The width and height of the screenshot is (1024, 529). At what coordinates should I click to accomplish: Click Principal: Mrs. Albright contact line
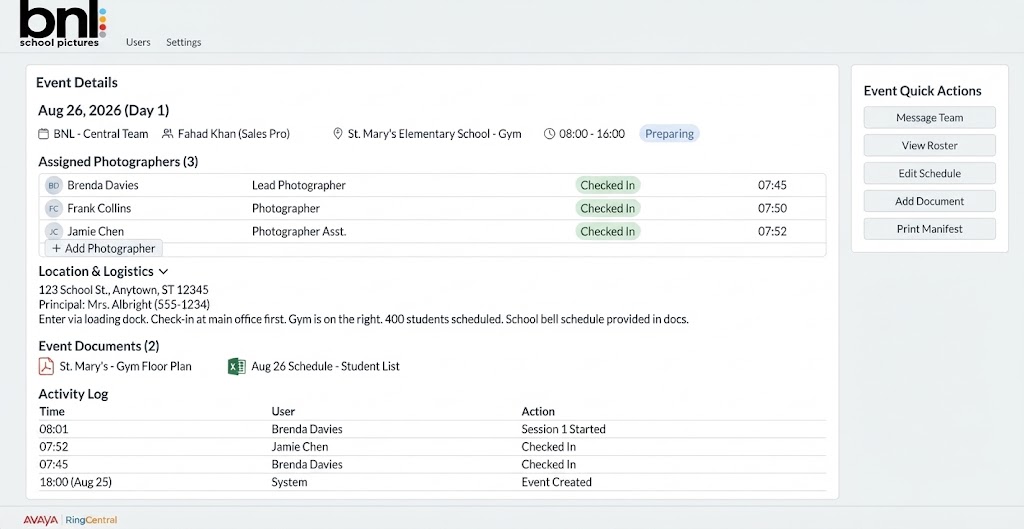[x=124, y=304]
